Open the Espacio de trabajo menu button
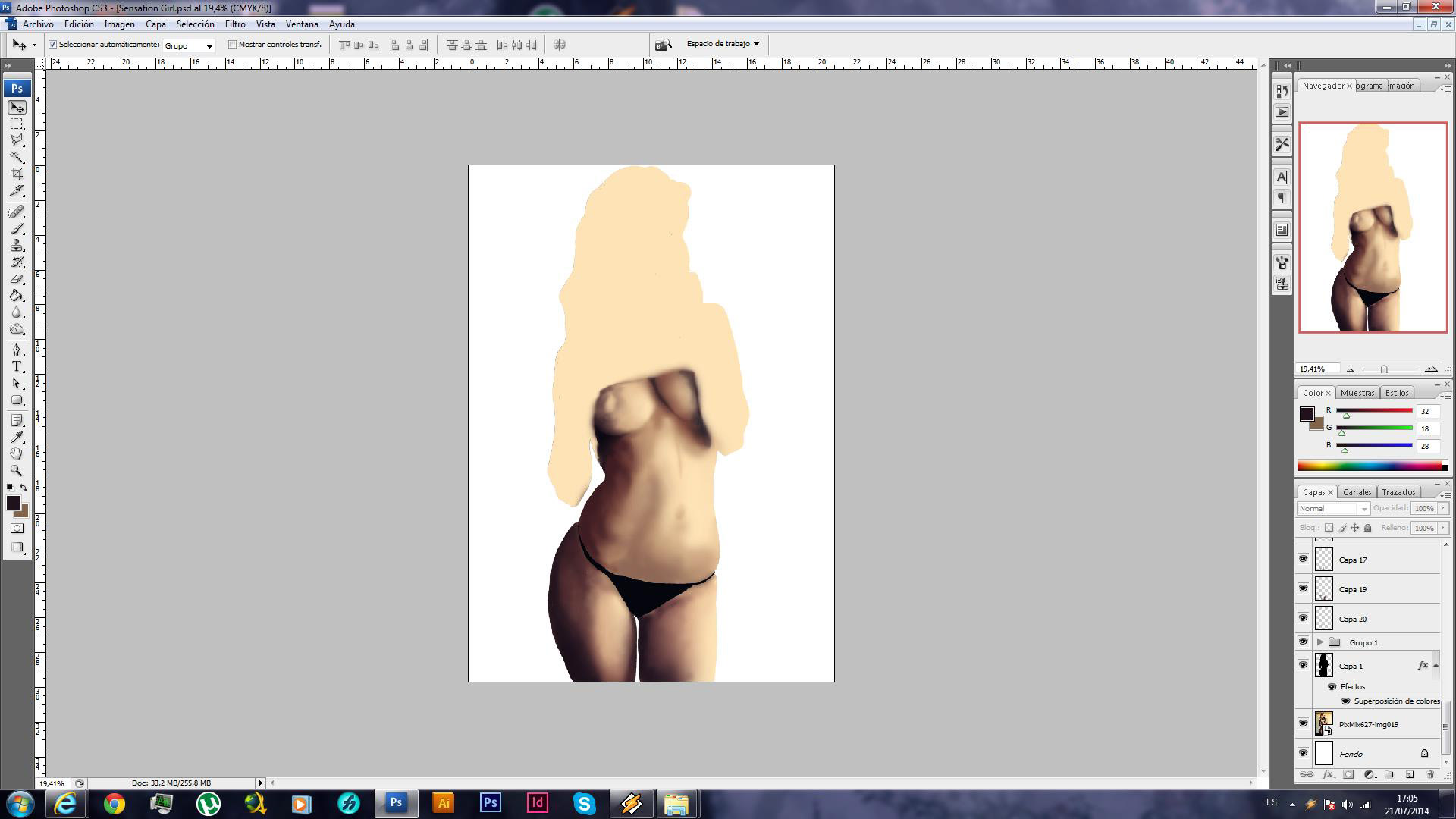This screenshot has width=1456, height=819. [723, 44]
